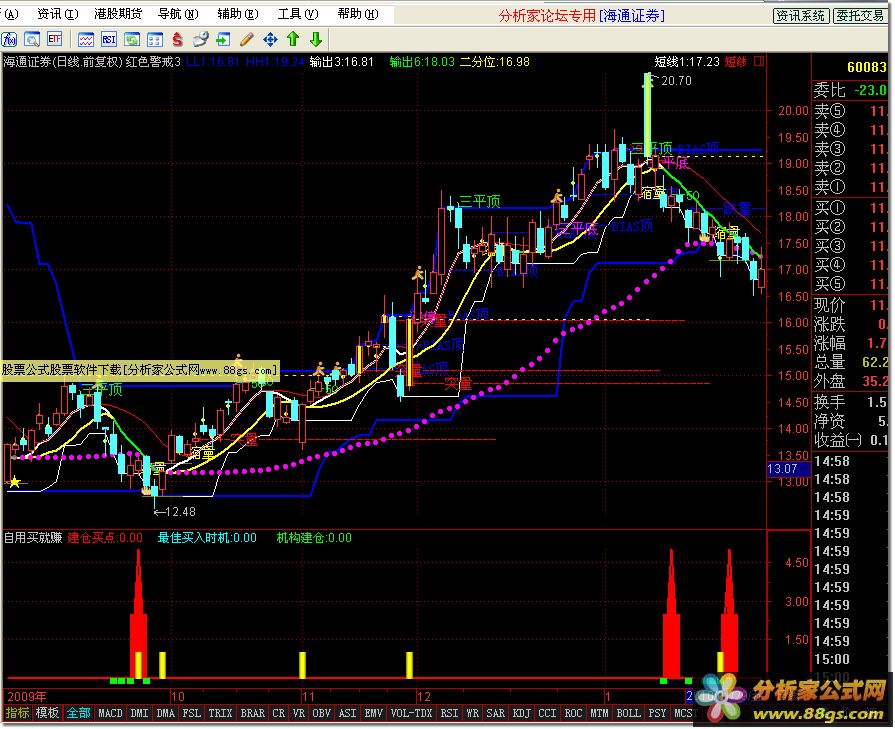Viewport: 895px width, 729px height.
Task: Open the 资讯(I) menu
Action: tap(58, 14)
